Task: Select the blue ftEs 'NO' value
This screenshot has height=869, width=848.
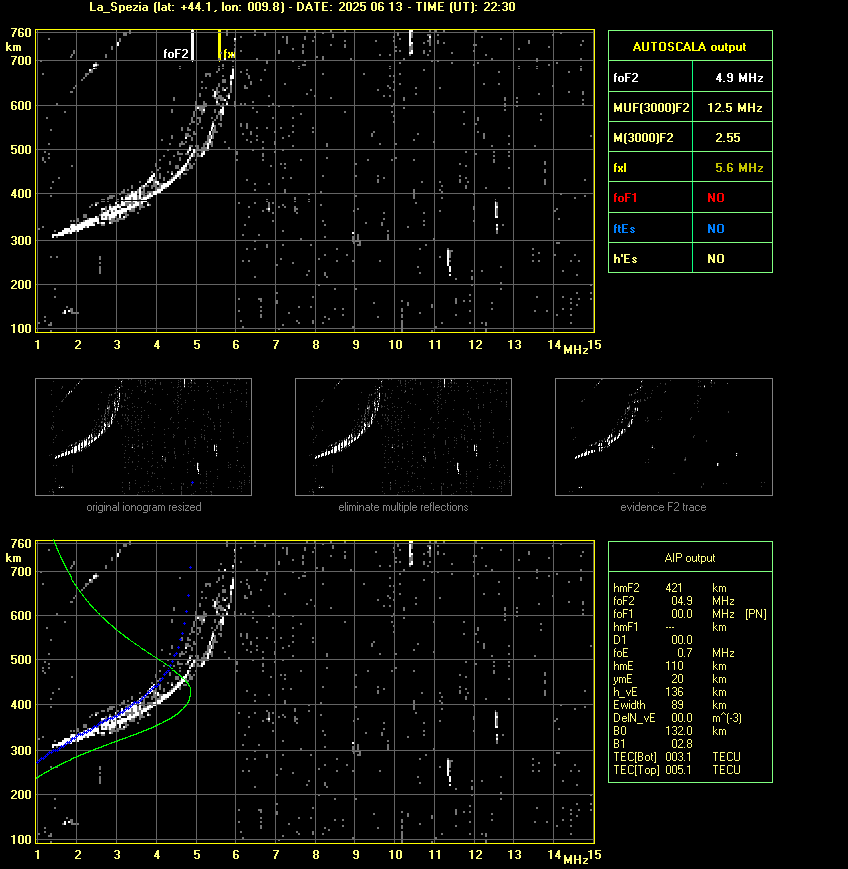Action: [x=716, y=228]
